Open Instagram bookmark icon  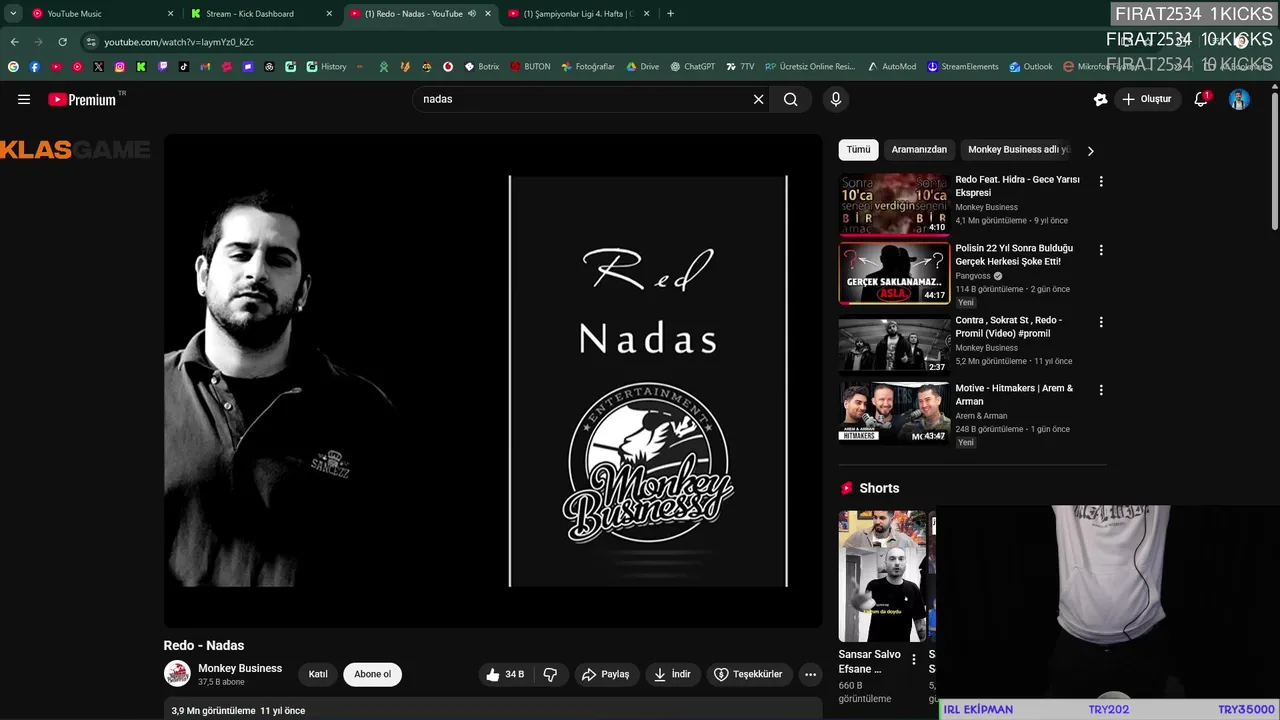[120, 67]
